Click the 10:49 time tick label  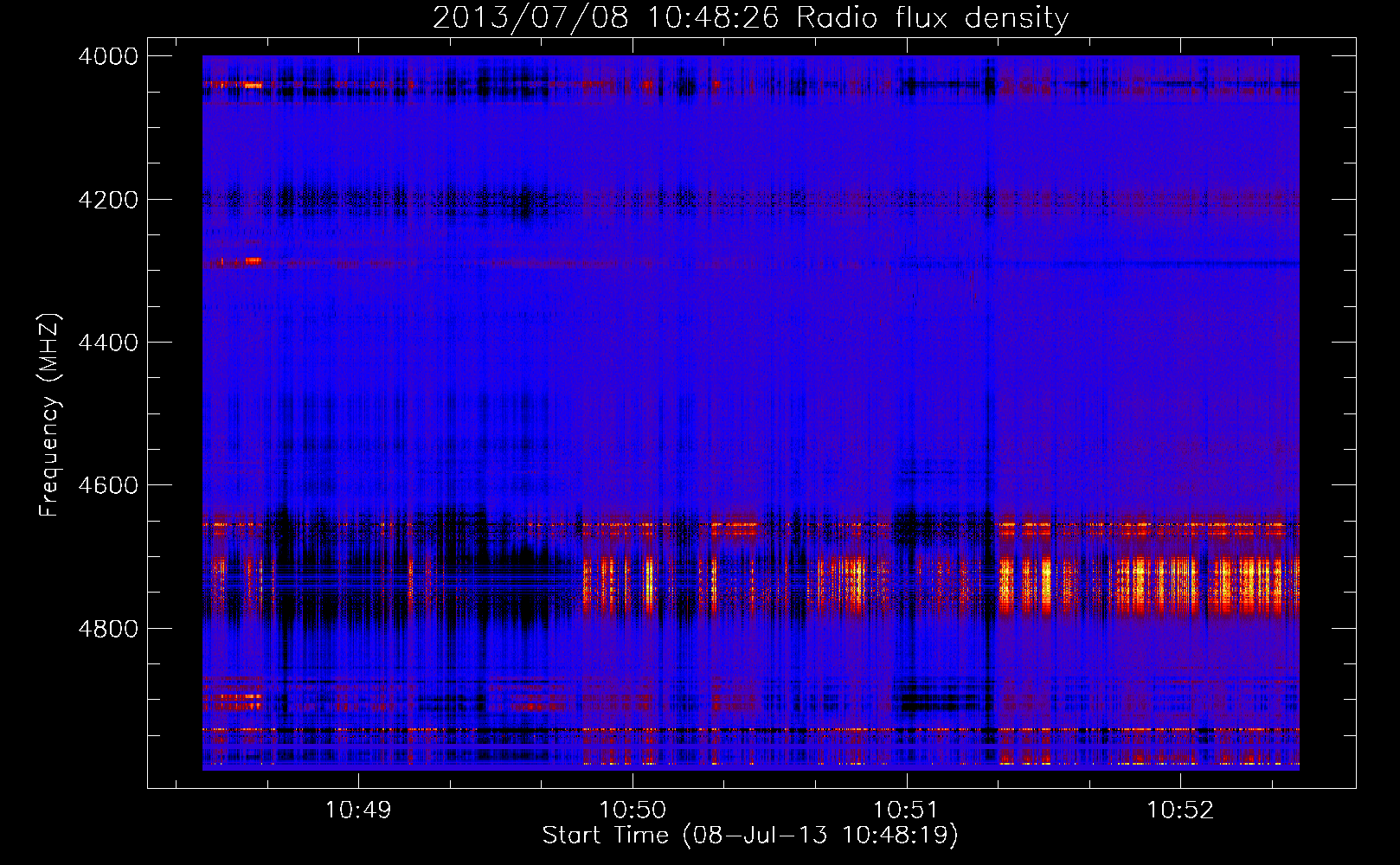pos(358,811)
